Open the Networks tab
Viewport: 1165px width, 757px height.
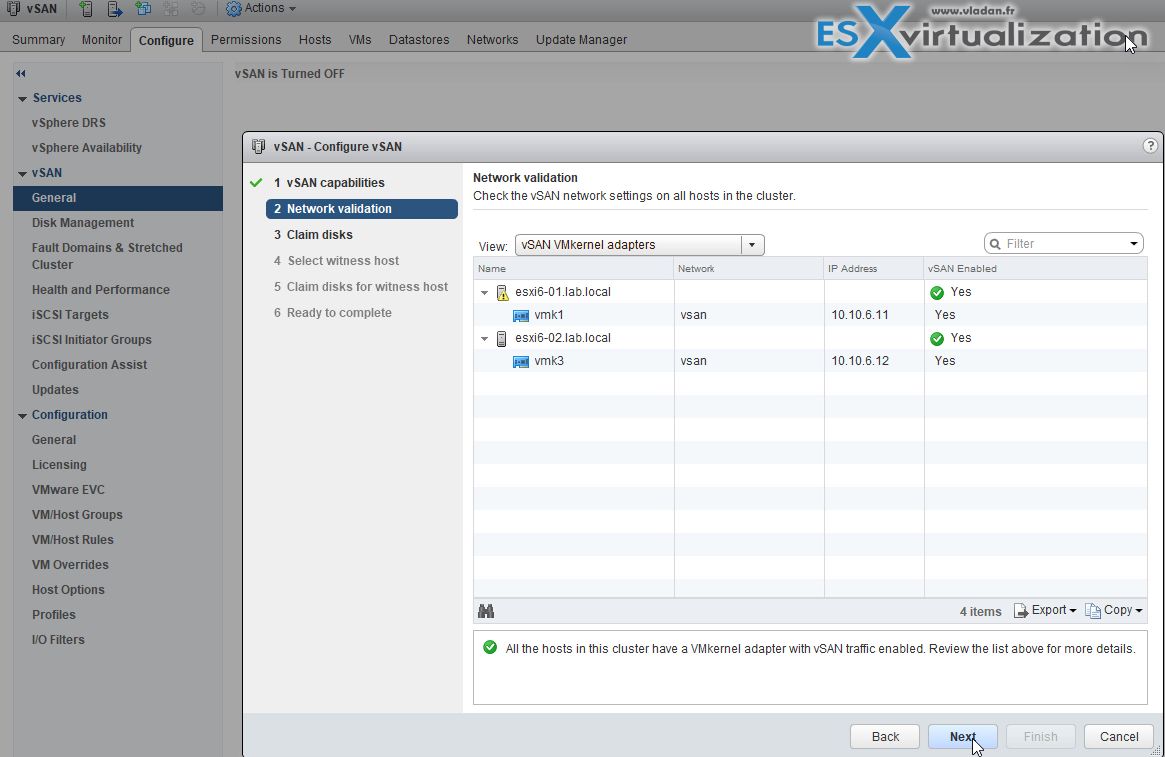(493, 39)
